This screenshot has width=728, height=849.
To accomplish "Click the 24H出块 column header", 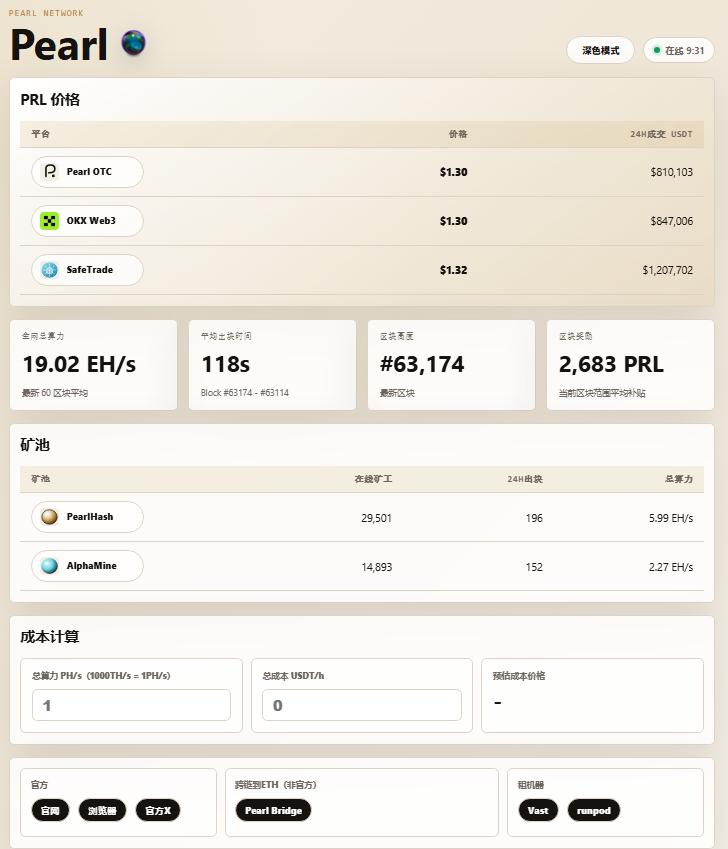I will (x=524, y=479).
